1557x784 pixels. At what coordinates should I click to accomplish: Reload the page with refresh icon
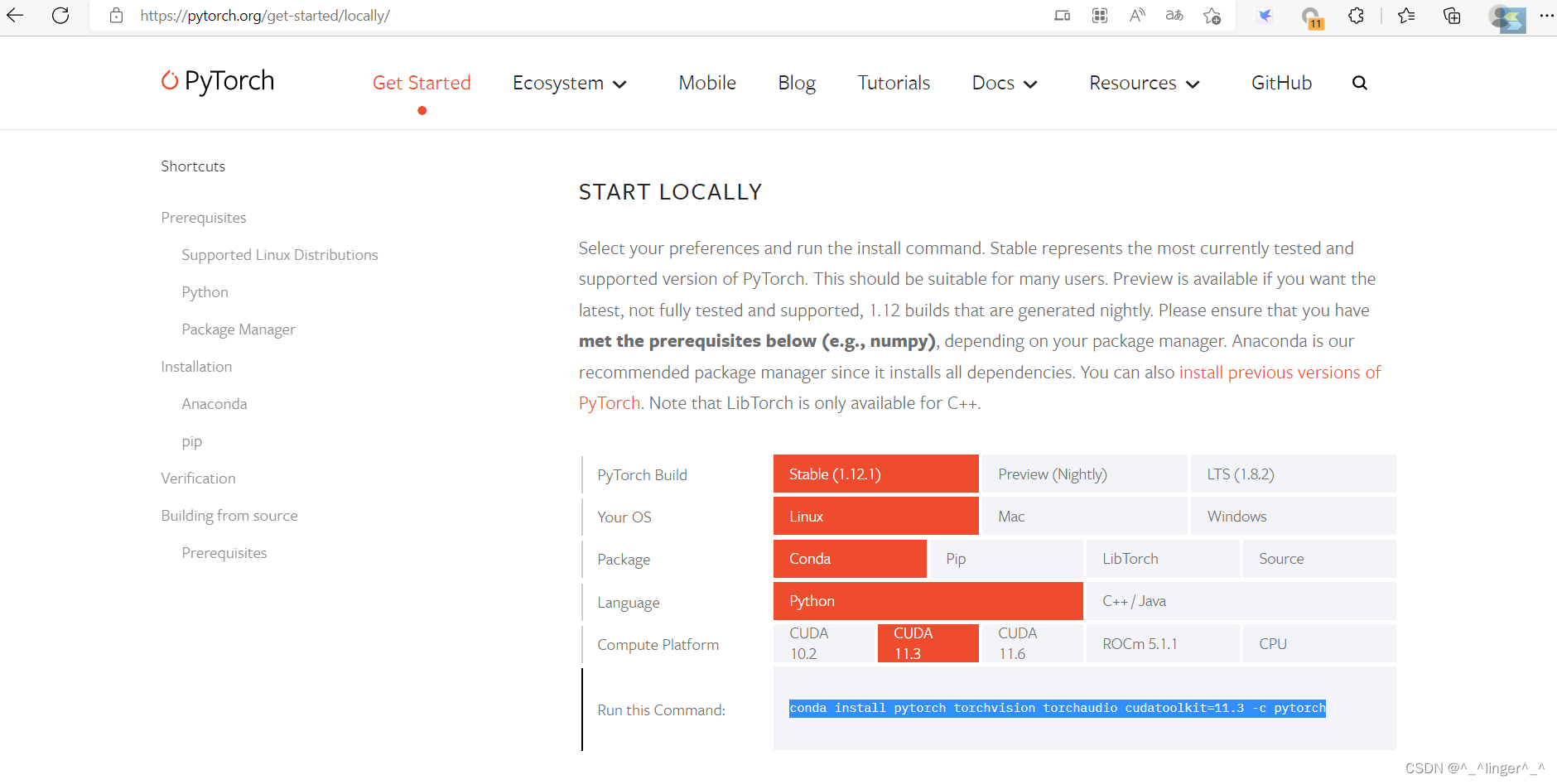pos(60,15)
